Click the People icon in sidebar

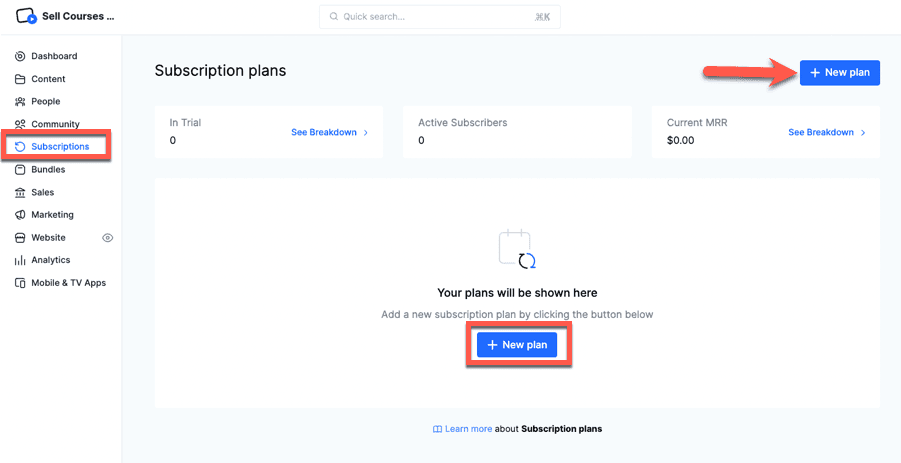pos(21,101)
